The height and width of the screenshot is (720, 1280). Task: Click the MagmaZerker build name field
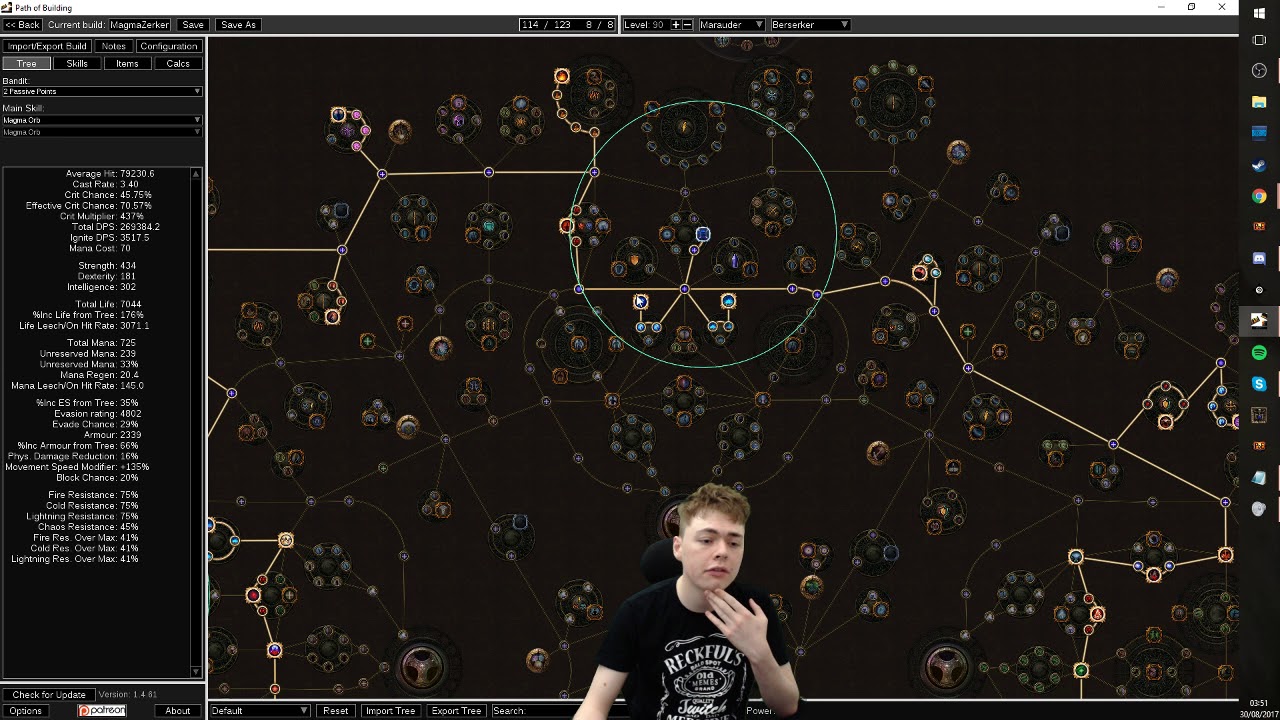(140, 24)
